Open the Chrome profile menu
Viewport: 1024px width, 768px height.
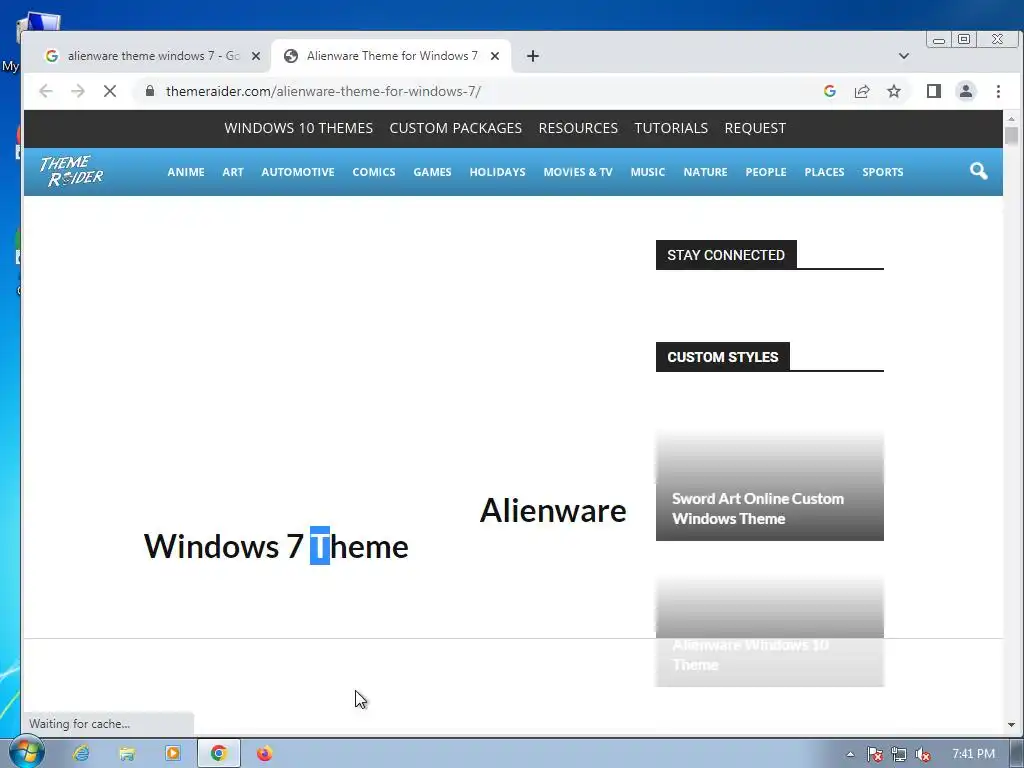point(966,91)
